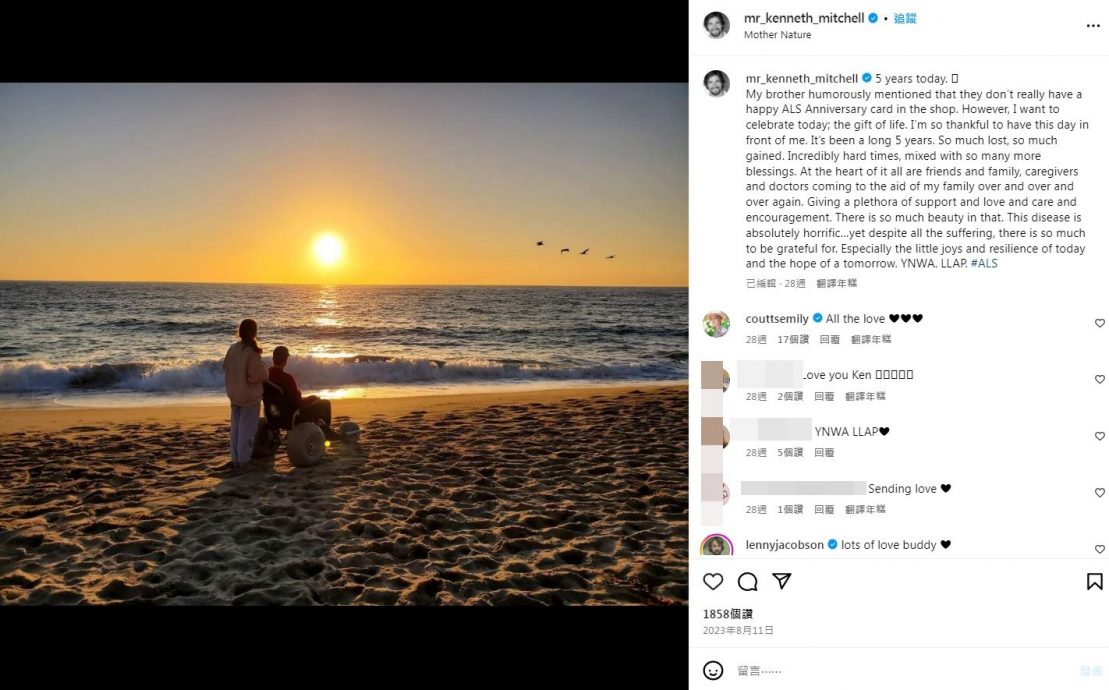Image resolution: width=1109 pixels, height=690 pixels.
Task: Follow mr_kenneth_mitchell with the 追蹤 link
Action: [x=905, y=18]
